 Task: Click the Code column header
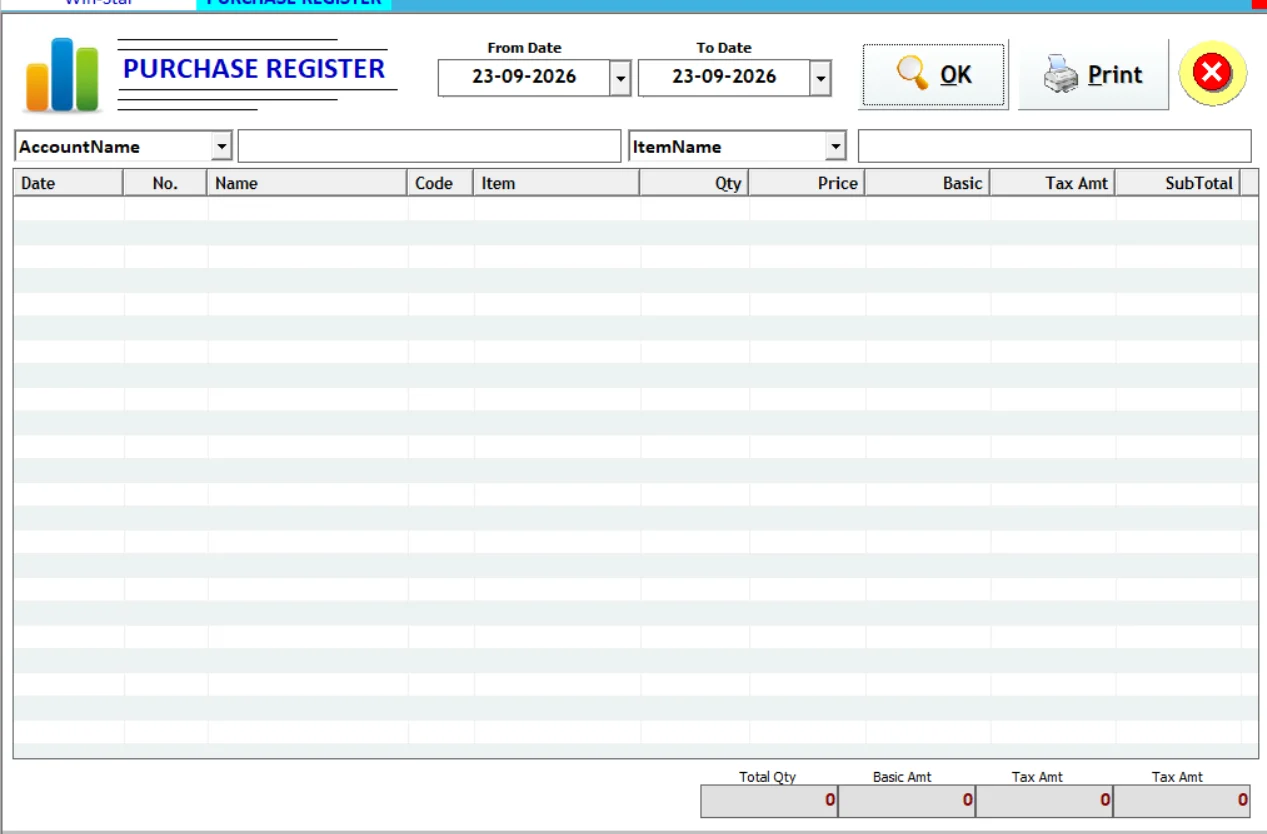tap(440, 183)
